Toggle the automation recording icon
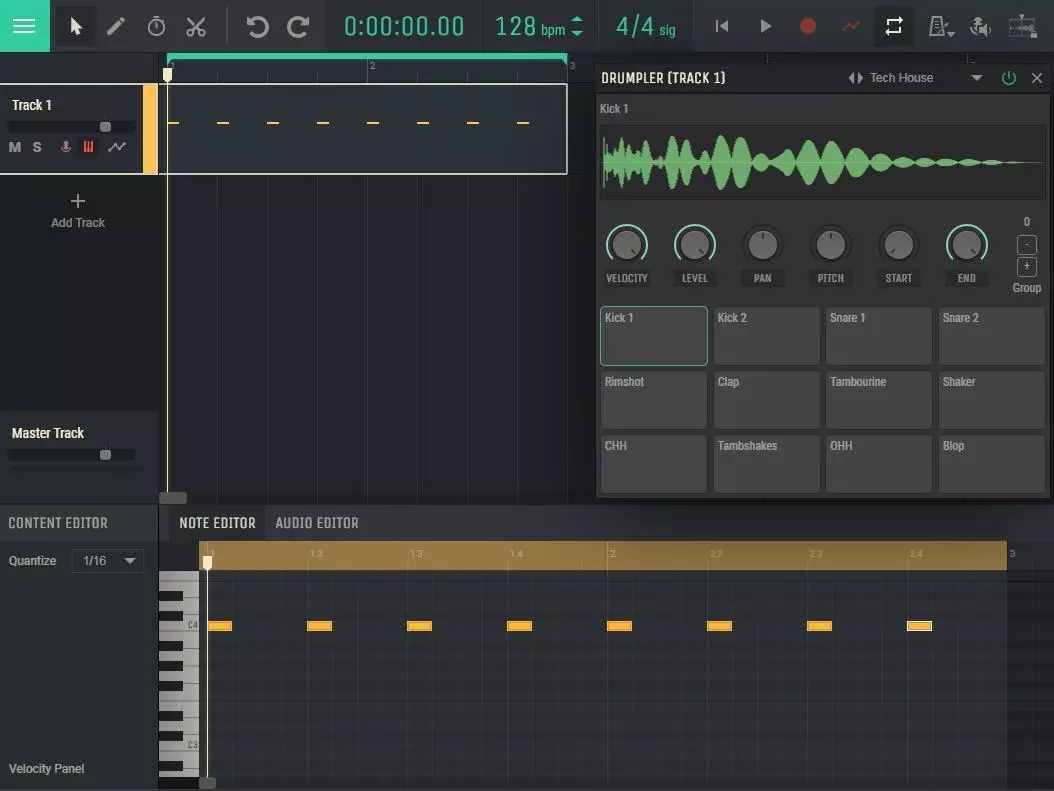This screenshot has width=1054, height=791. pyautogui.click(x=850, y=26)
